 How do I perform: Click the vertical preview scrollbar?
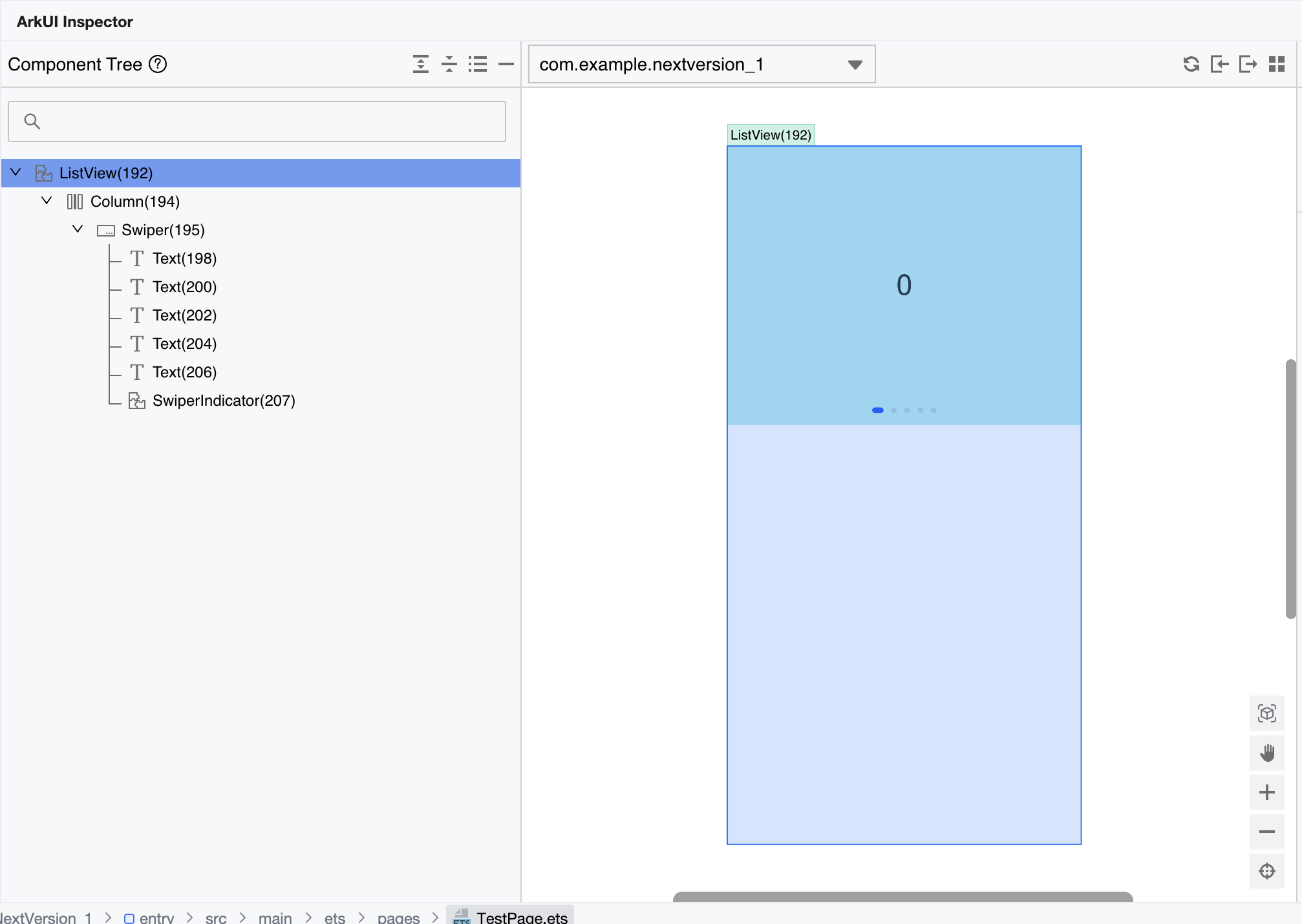pos(1290,489)
